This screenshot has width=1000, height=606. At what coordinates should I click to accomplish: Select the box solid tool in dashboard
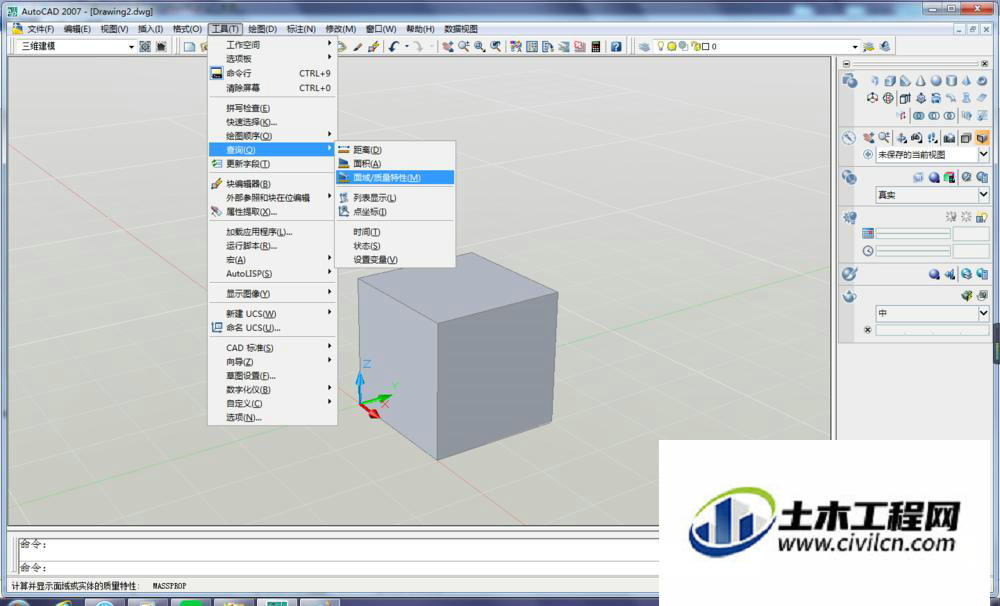pyautogui.click(x=890, y=80)
